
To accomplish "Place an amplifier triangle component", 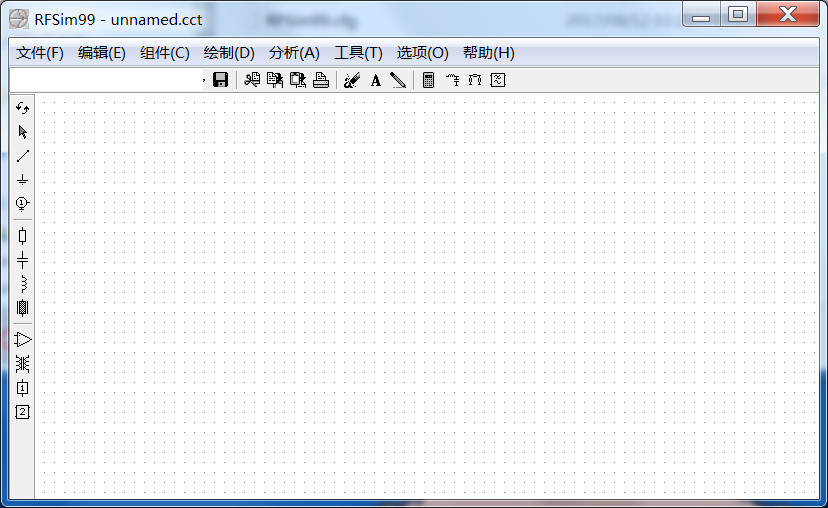I will pyautogui.click(x=23, y=340).
